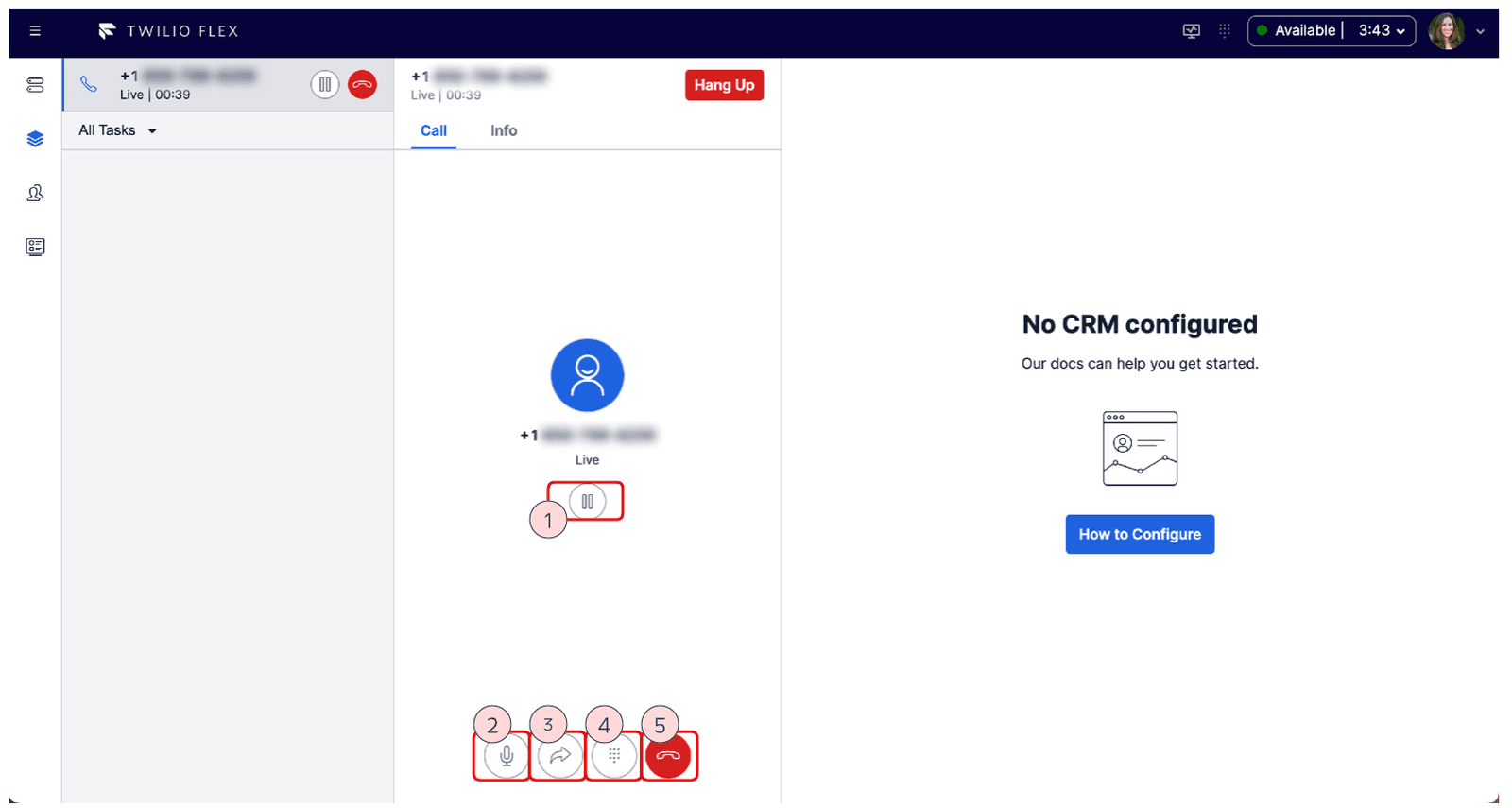The height and width of the screenshot is (808, 1512).
Task: Open the hamburger menu in top bar
Action: point(35,31)
